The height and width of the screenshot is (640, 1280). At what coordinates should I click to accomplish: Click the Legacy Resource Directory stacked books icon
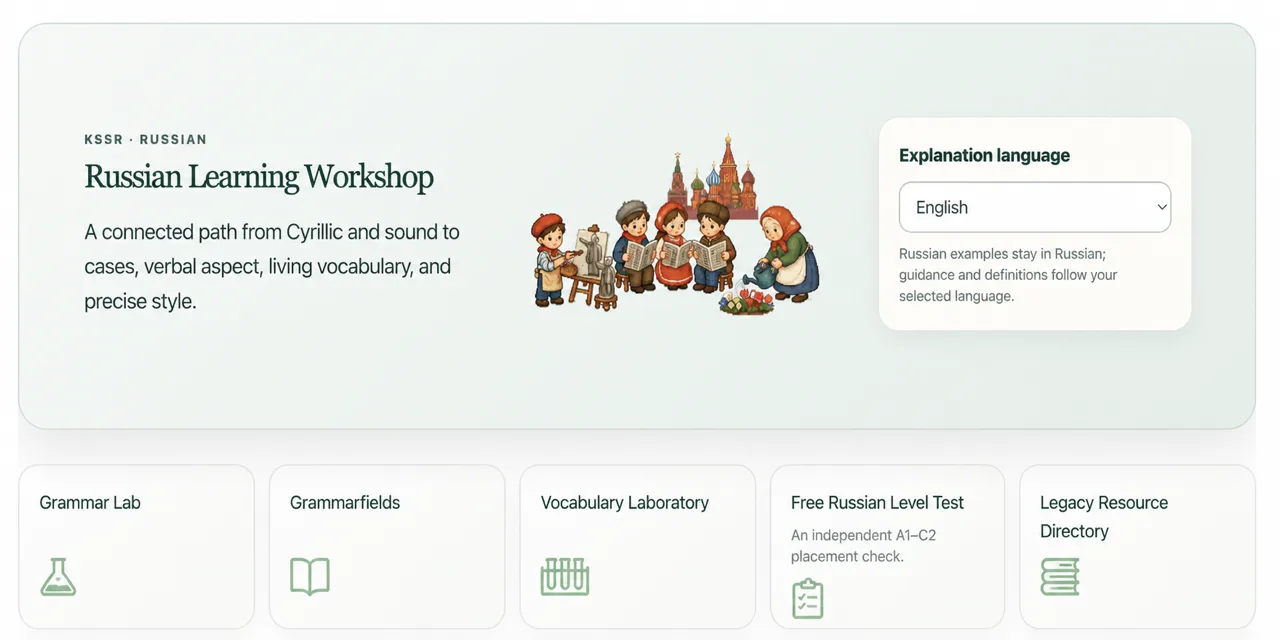(1060, 577)
